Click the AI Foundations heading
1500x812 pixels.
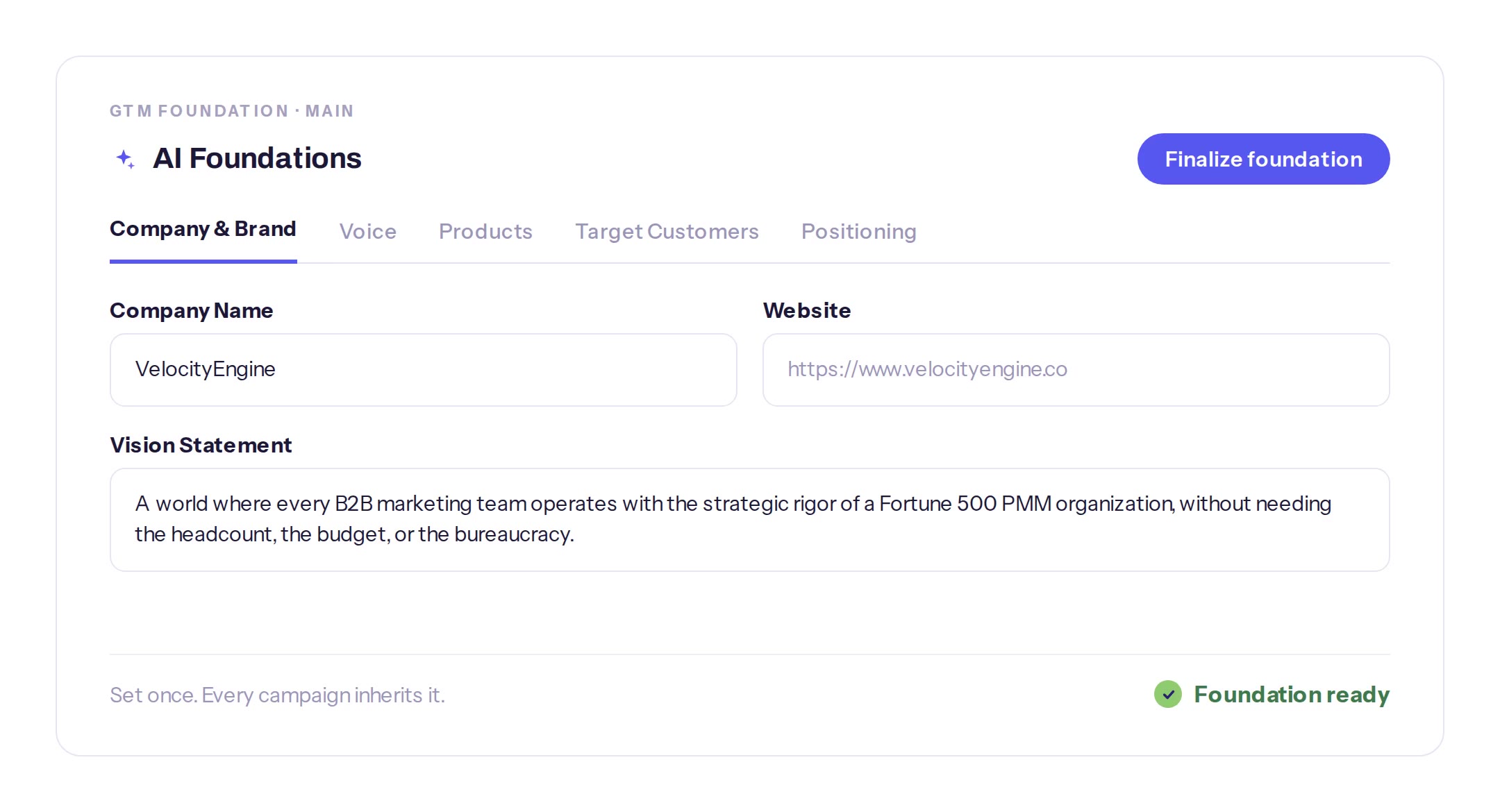coord(257,158)
